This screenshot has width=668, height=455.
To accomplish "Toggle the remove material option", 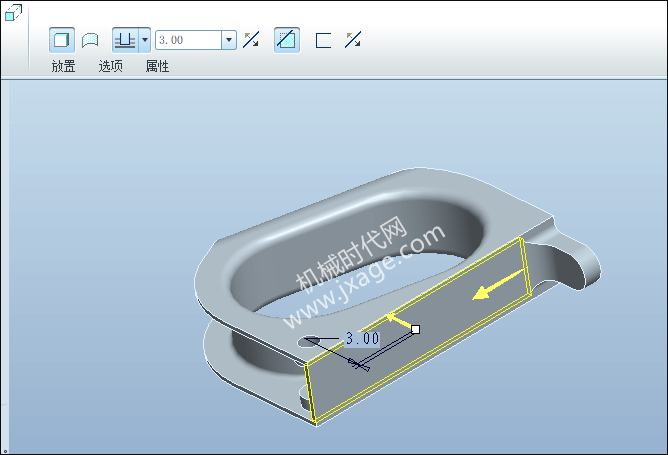I will click(x=287, y=40).
